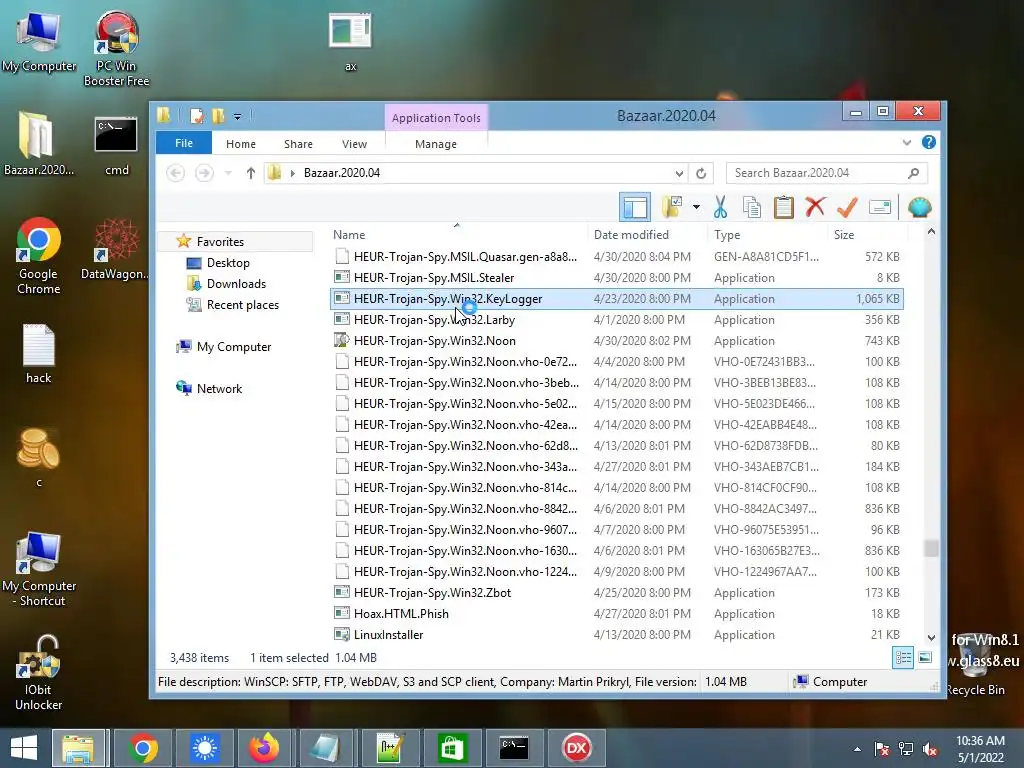Screen dimensions: 1024x768
Task: Click the Refresh button beside address bar
Action: tap(701, 173)
